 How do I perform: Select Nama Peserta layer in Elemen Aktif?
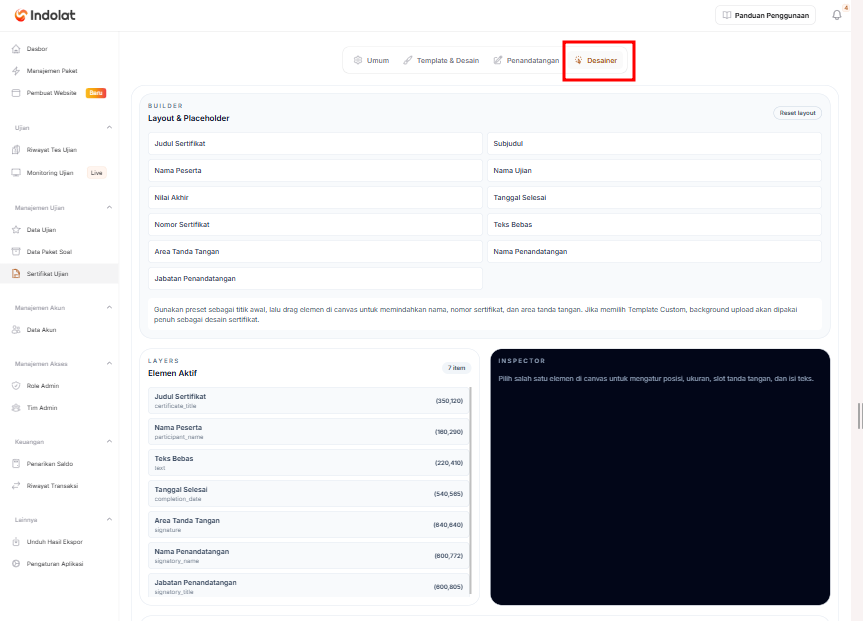pos(308,432)
